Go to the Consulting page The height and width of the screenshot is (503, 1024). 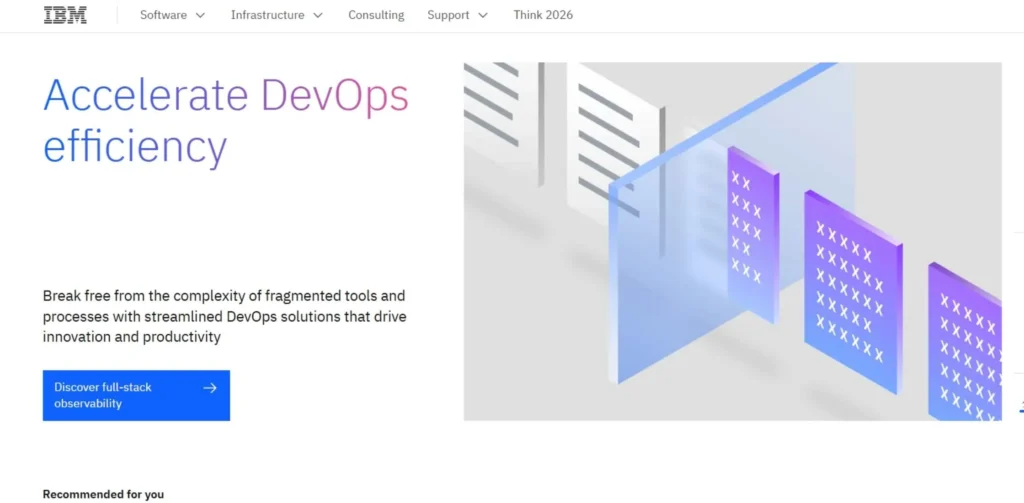point(376,15)
